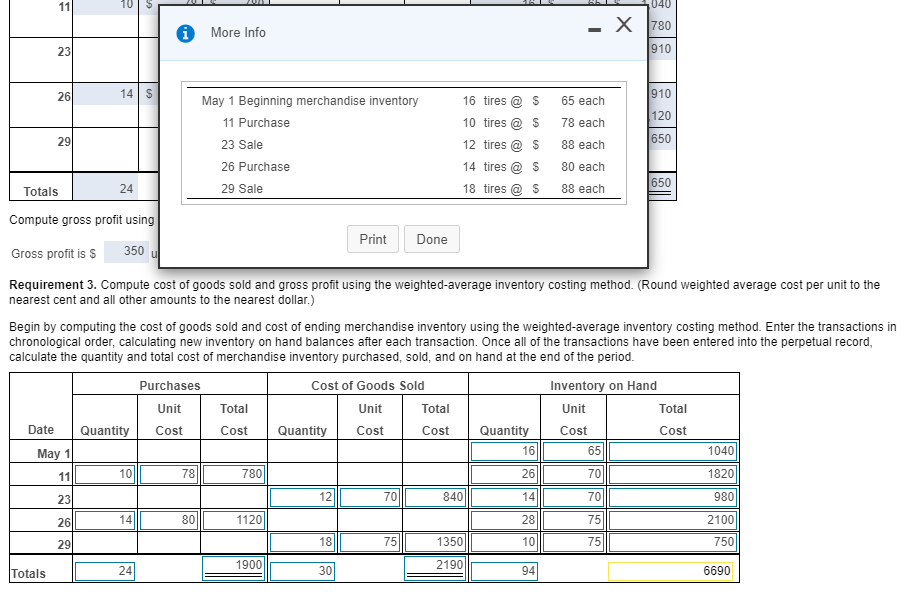
Task: Select May 26 purchase total cost 1120
Action: coord(234,521)
